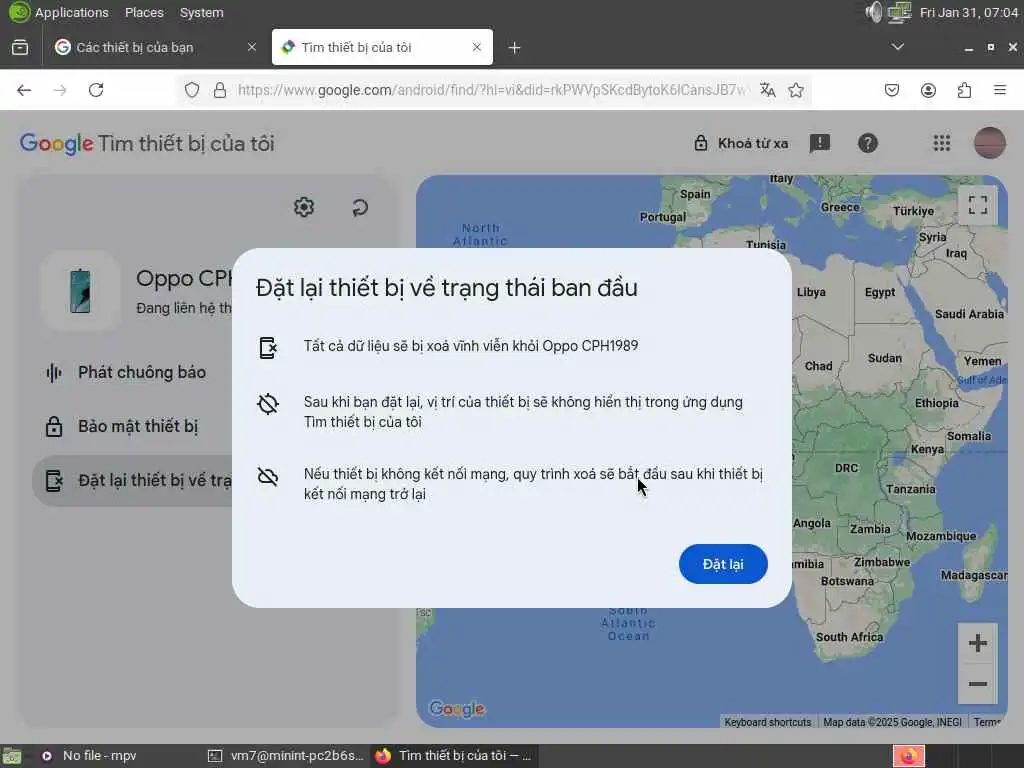Open the Places menu
The height and width of the screenshot is (768, 1024).
(144, 12)
